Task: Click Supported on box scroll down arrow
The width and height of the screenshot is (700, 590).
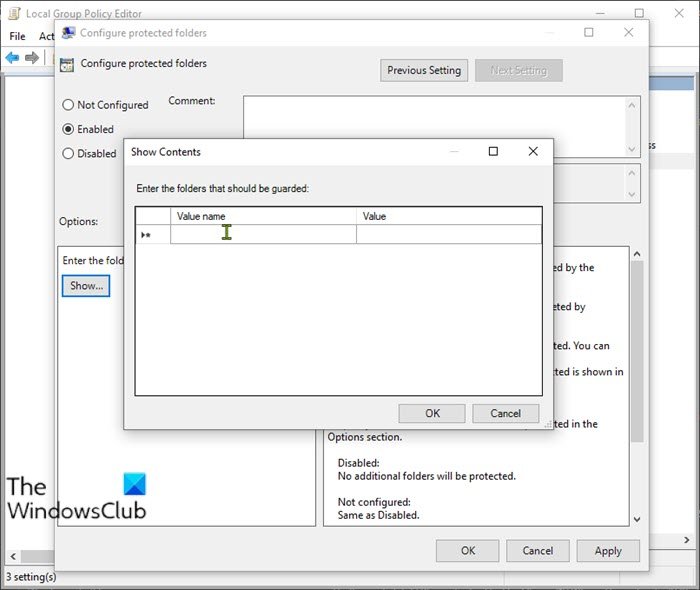Action: [631, 194]
